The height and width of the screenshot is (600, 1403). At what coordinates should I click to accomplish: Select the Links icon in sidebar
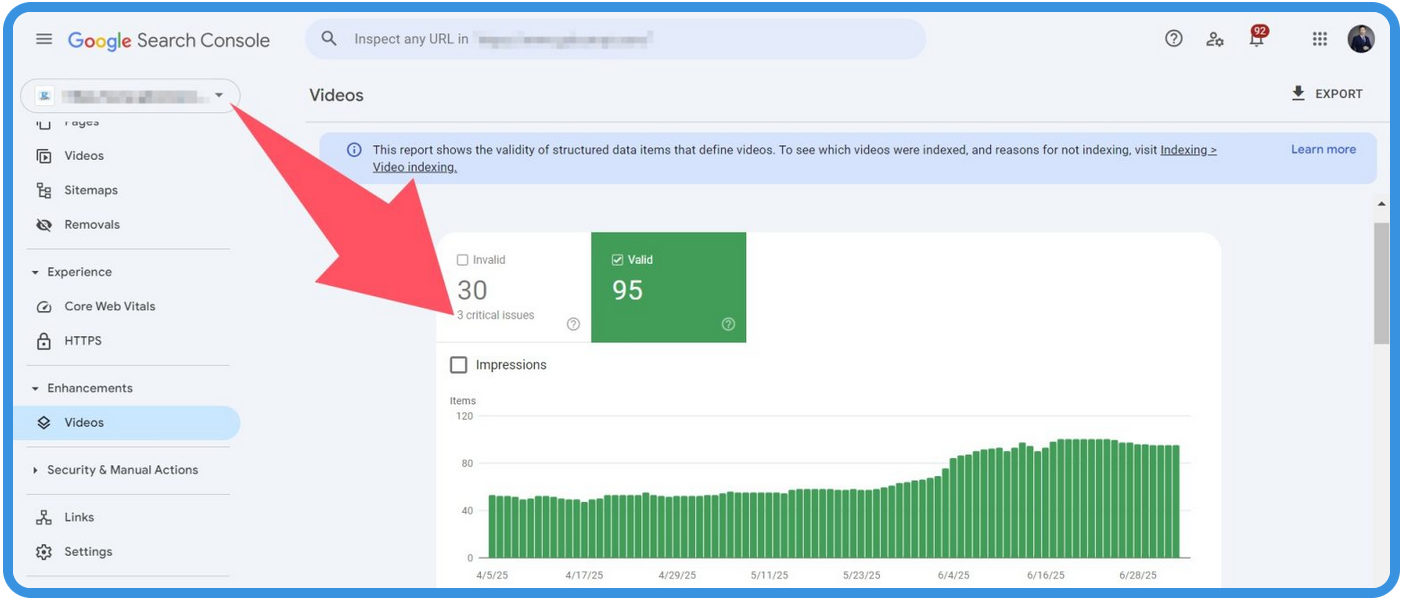44,517
